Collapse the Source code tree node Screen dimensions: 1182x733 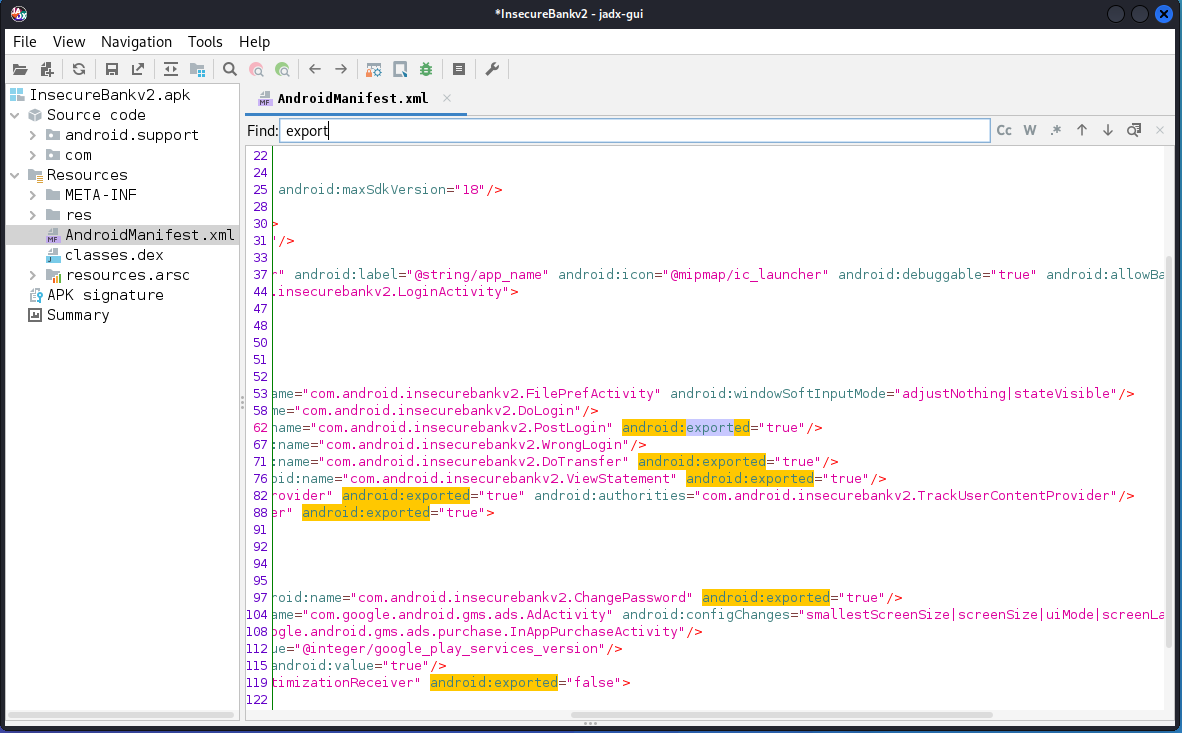coord(15,115)
